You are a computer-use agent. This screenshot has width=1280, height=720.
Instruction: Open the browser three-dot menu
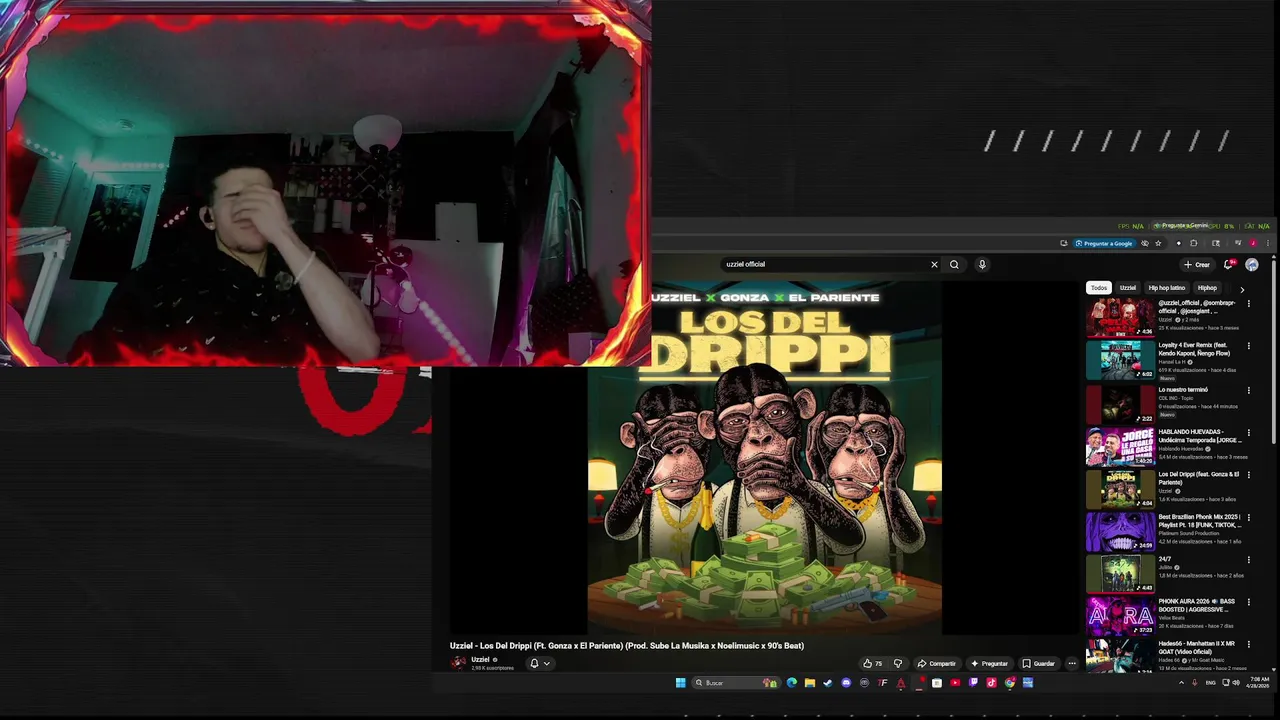coord(1268,243)
